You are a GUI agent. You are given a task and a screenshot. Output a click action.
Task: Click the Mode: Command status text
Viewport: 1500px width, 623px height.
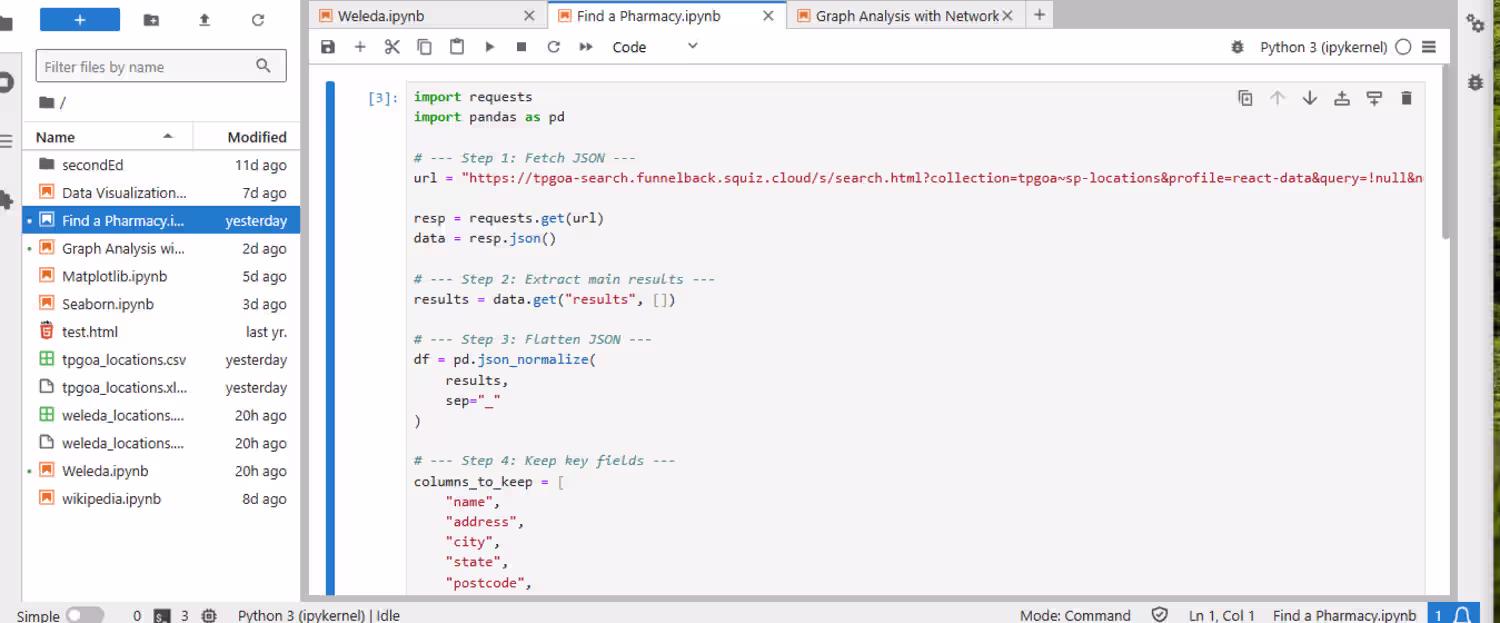coord(1075,616)
